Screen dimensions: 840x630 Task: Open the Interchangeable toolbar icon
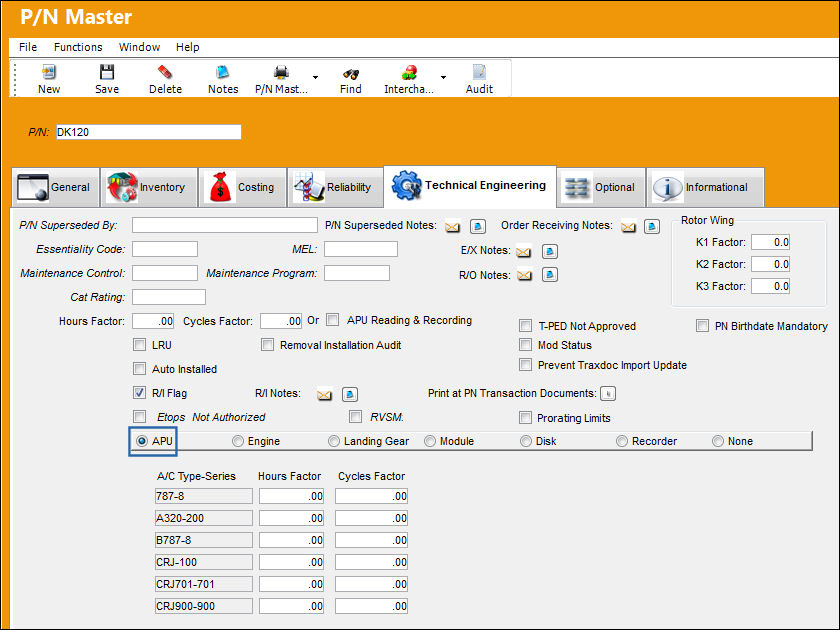point(409,72)
